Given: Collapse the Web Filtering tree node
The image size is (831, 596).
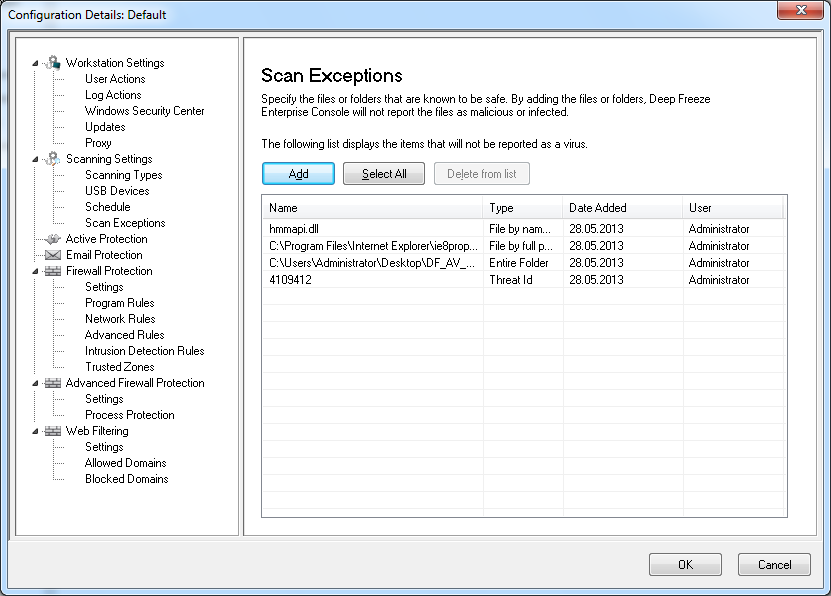Looking at the screenshot, I should (x=36, y=432).
